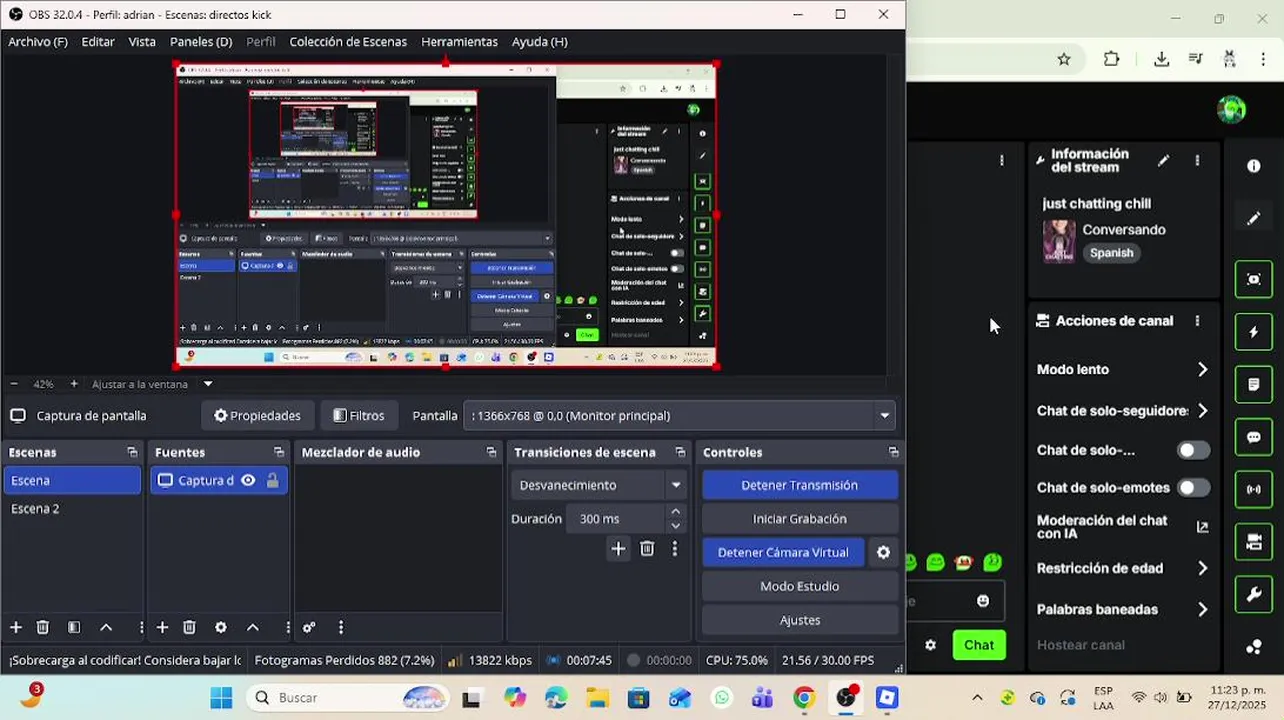Expand Restricción de edad settings
This screenshot has width=1284, height=720.
[1202, 568]
